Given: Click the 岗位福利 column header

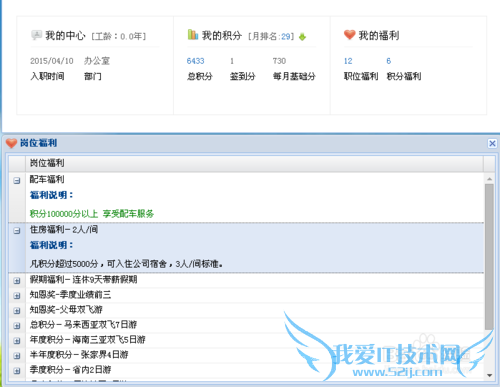Looking at the screenshot, I should coord(254,163).
